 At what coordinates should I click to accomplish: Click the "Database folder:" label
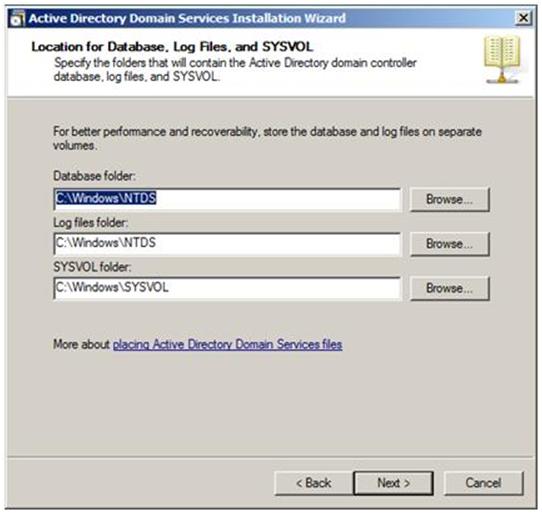(94, 176)
